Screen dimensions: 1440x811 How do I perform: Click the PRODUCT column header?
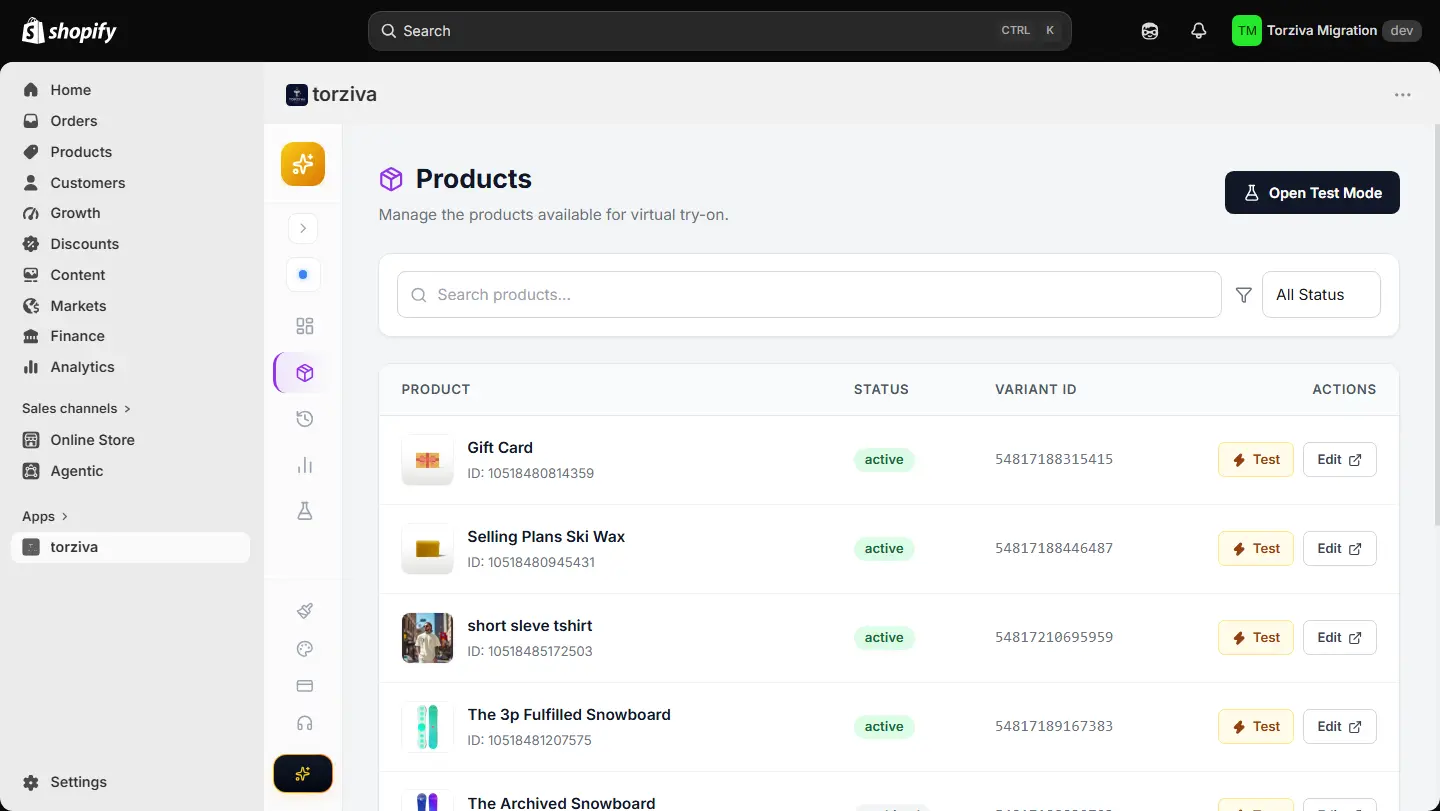[436, 390]
